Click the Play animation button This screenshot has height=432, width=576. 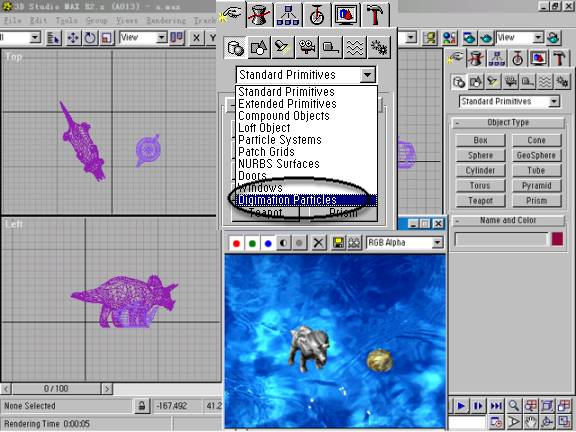point(461,406)
